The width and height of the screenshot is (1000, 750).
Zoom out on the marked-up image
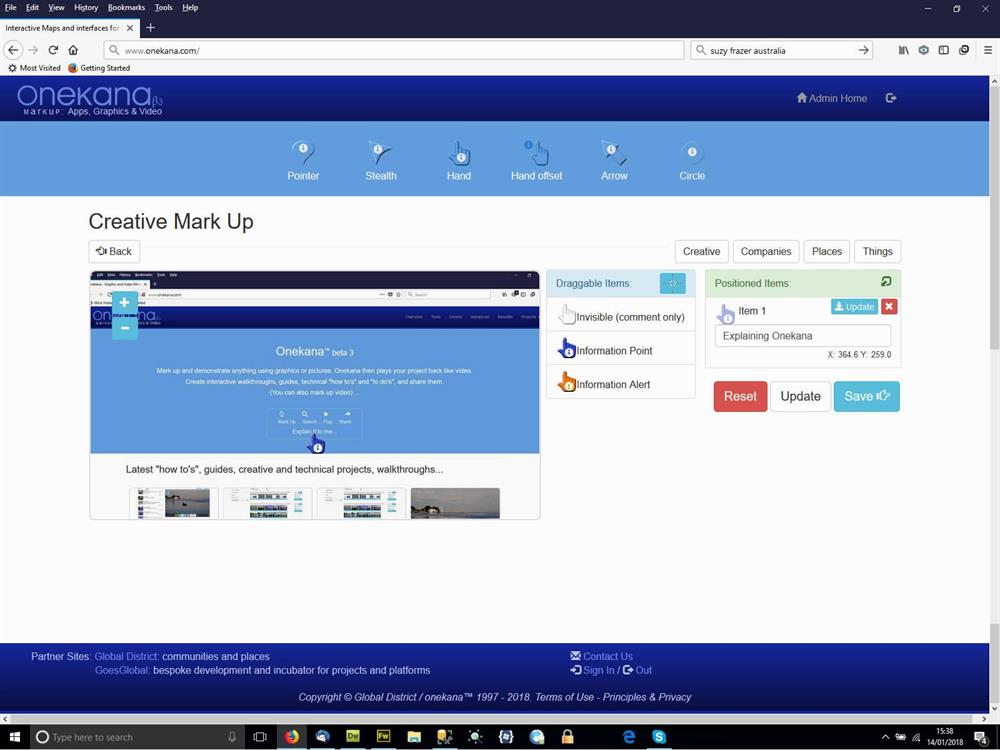tap(125, 328)
